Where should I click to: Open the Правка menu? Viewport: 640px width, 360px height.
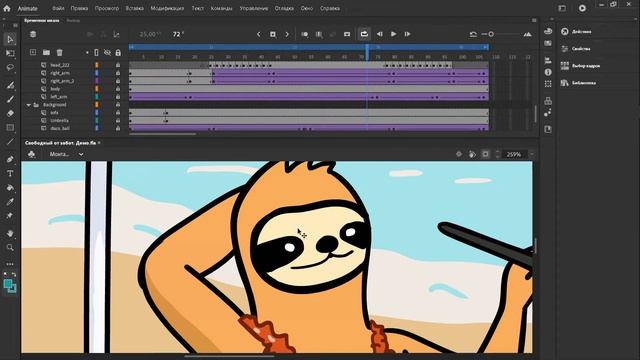click(79, 8)
